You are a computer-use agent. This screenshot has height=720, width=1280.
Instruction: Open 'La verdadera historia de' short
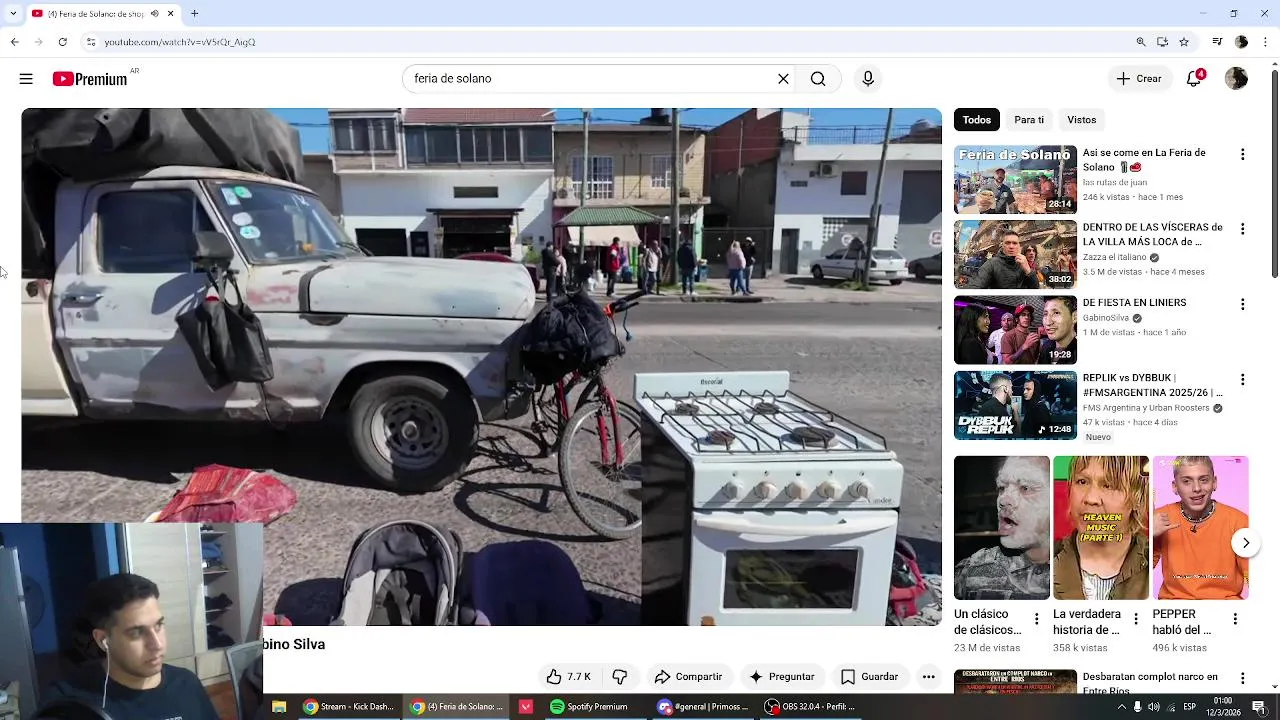click(1101, 528)
